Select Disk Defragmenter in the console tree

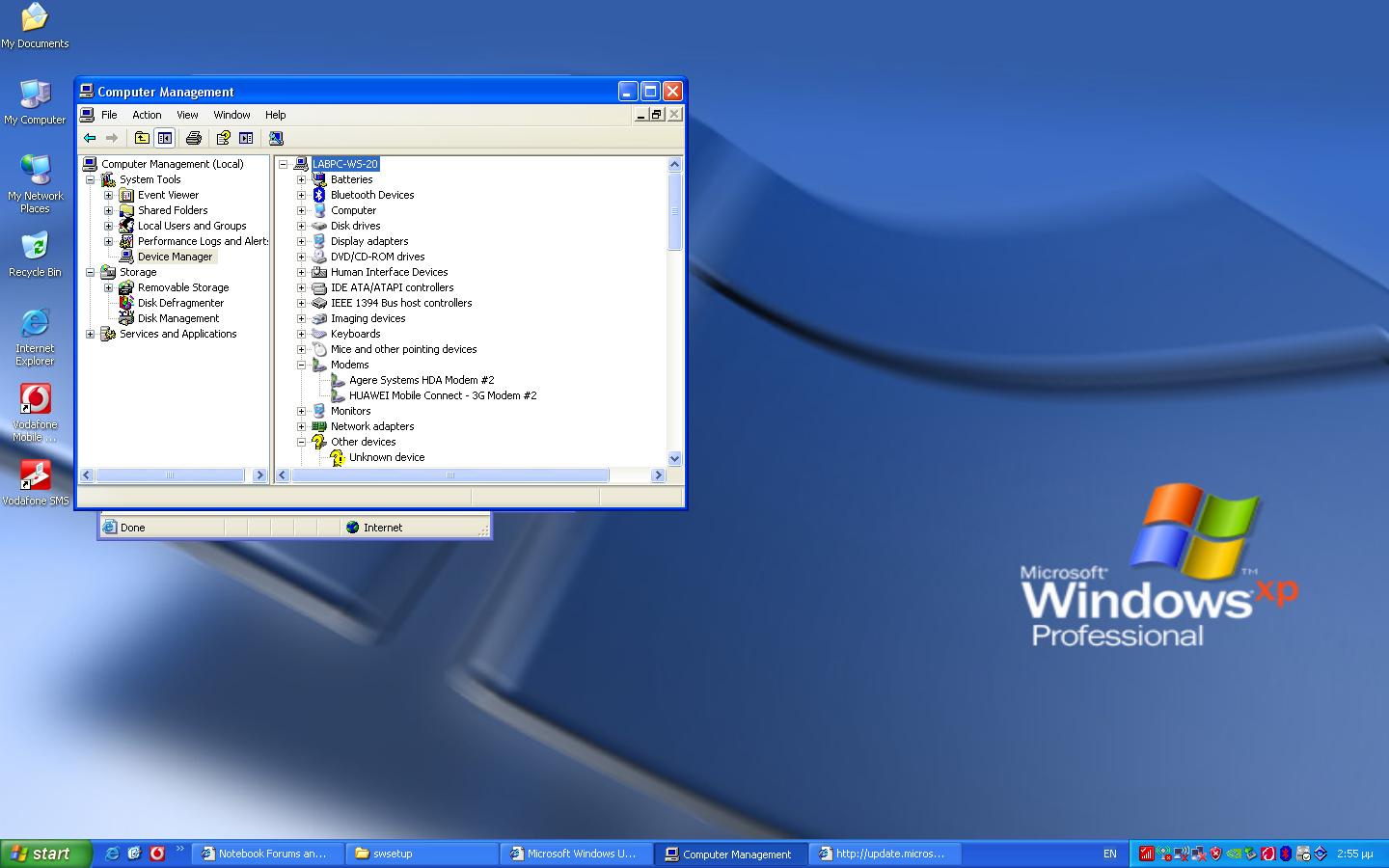[180, 303]
